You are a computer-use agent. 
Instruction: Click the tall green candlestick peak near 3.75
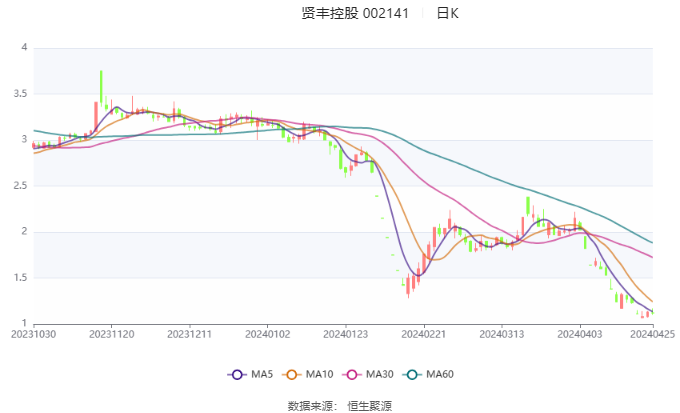pyautogui.click(x=101, y=80)
